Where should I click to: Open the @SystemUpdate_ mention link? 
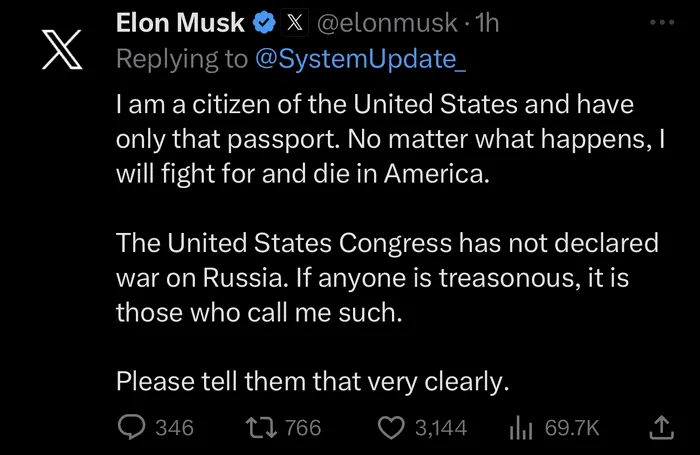pyautogui.click(x=361, y=59)
